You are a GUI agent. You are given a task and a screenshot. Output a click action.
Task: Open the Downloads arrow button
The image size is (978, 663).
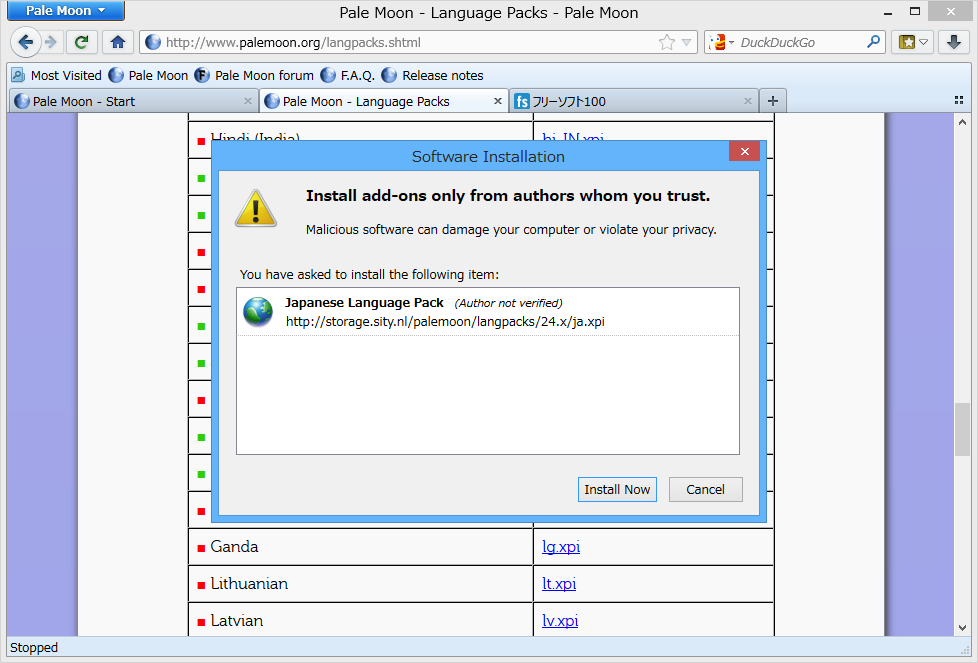(x=954, y=42)
